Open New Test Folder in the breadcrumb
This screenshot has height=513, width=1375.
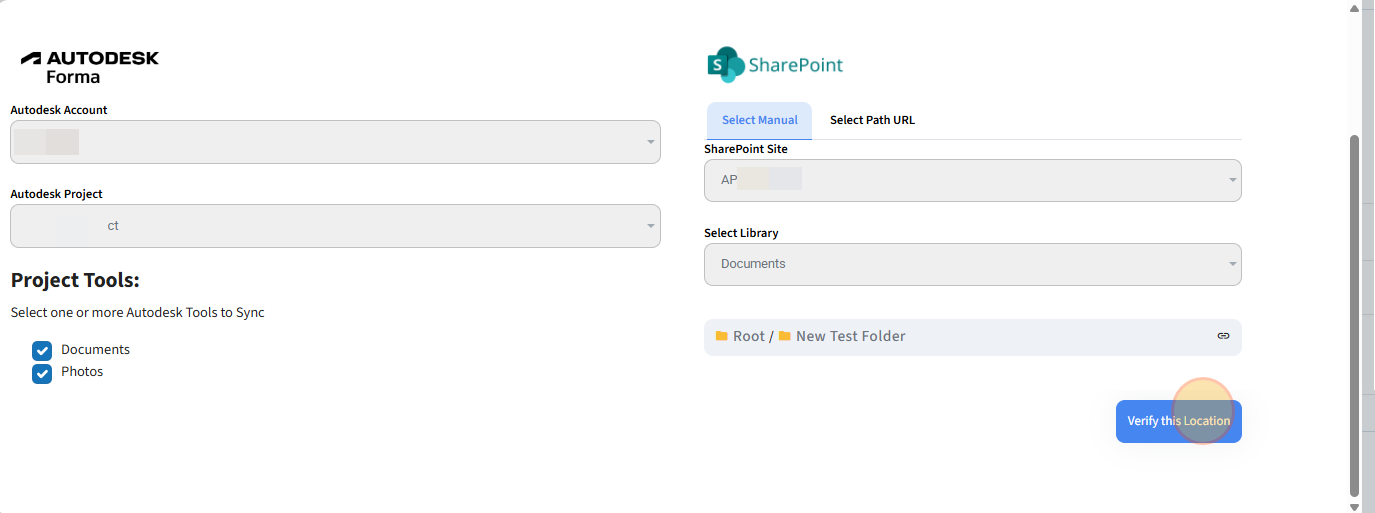click(x=850, y=336)
